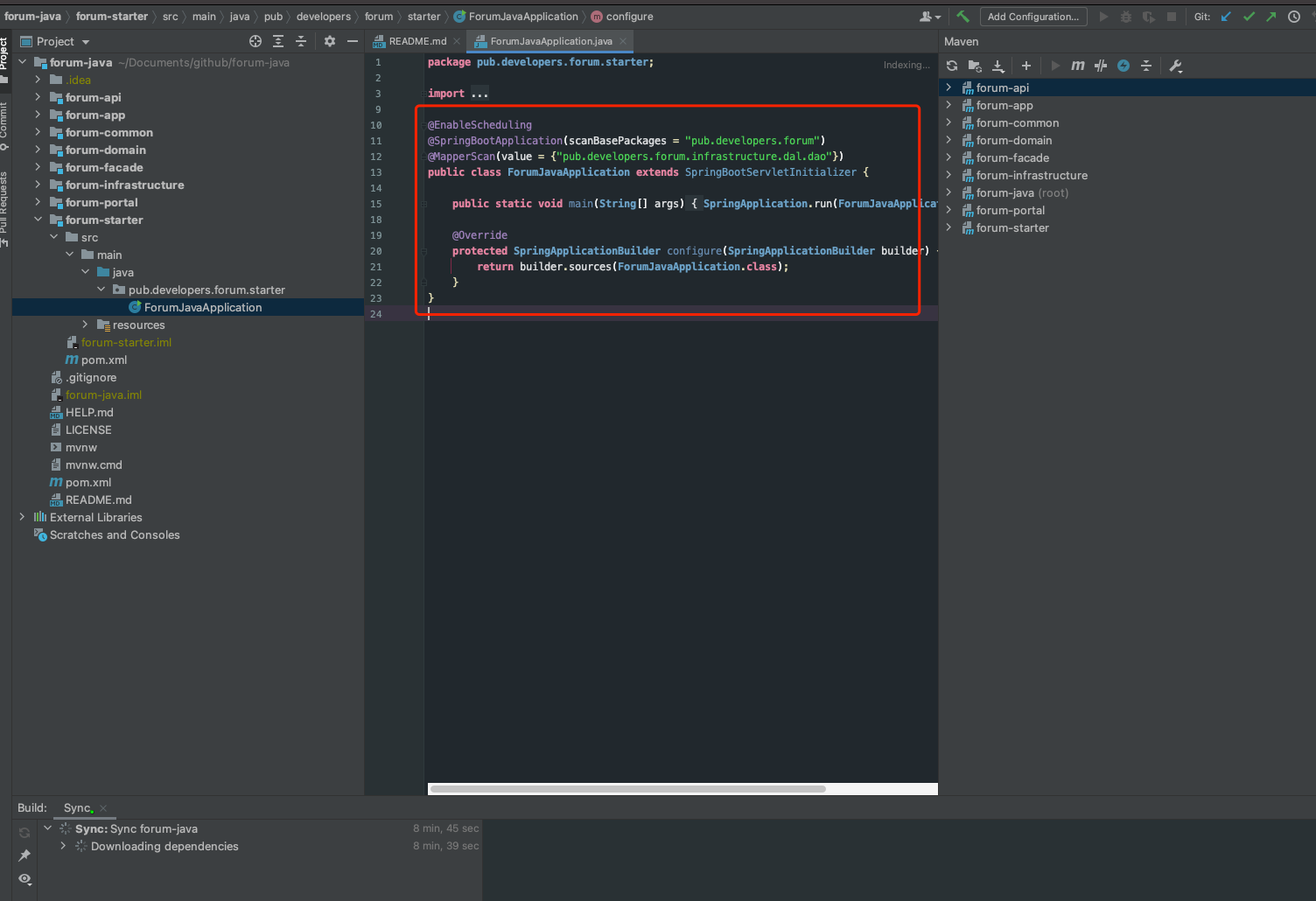Click the editor horizontal scrollbar
Viewport: 1316px width, 901px height.
coord(628,788)
